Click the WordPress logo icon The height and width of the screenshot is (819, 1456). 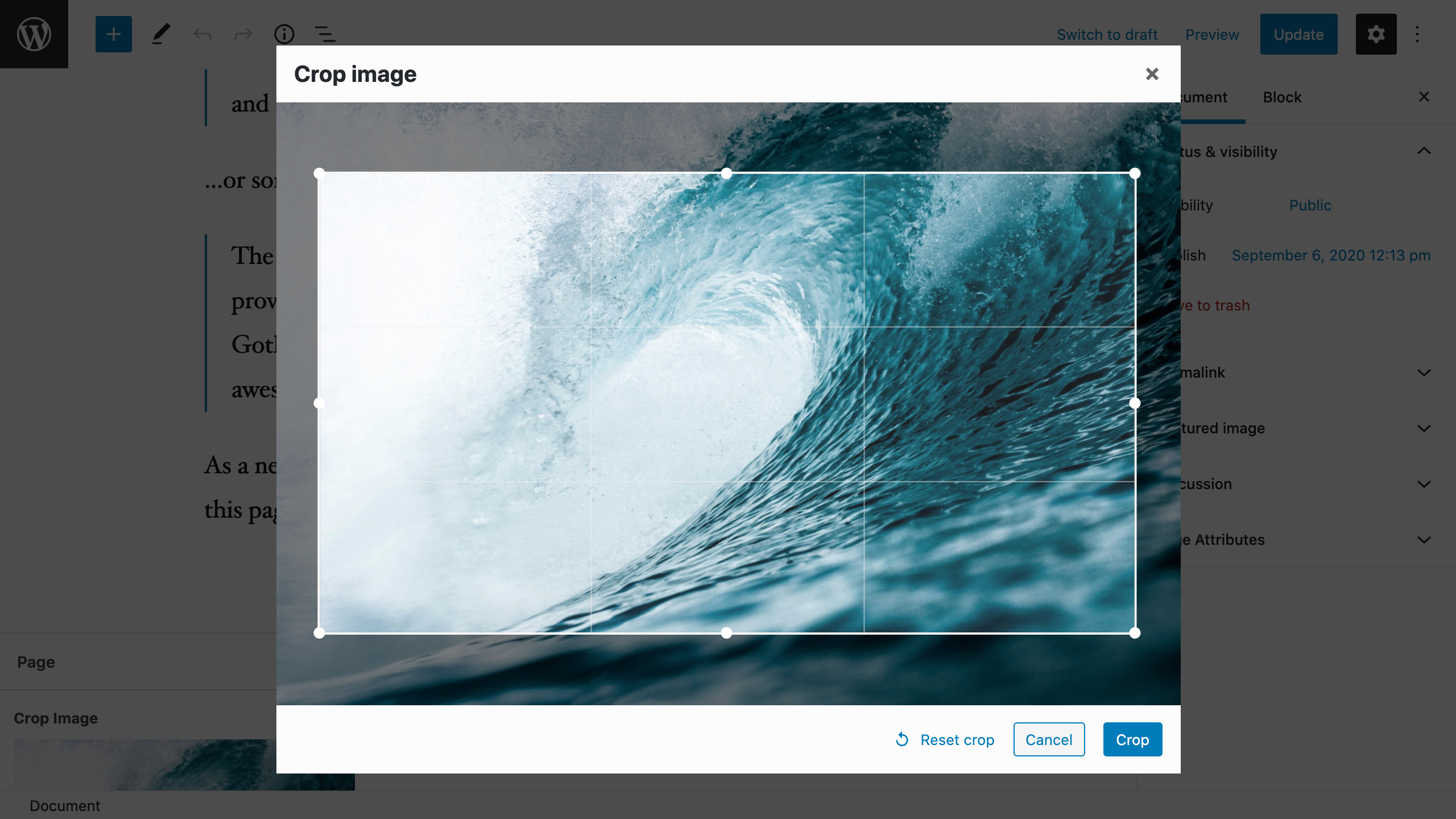(x=34, y=34)
